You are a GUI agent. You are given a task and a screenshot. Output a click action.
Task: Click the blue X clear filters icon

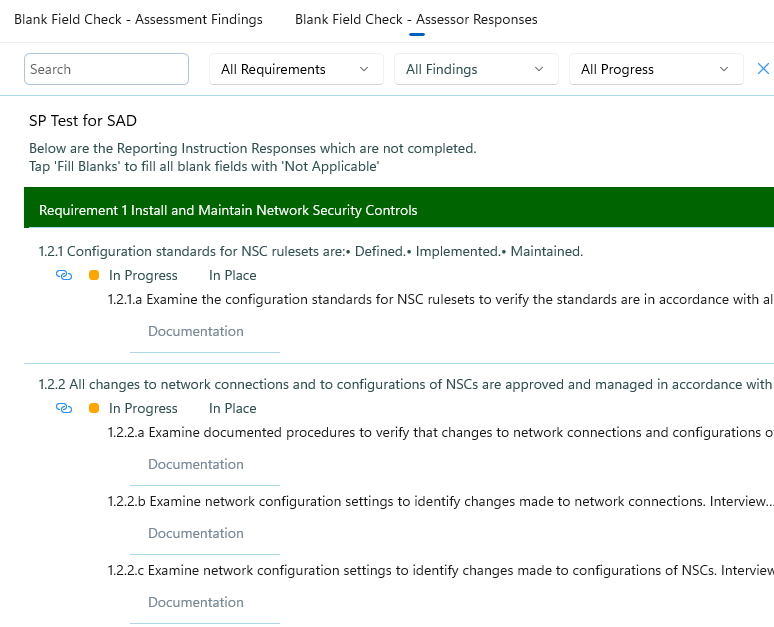click(x=763, y=69)
